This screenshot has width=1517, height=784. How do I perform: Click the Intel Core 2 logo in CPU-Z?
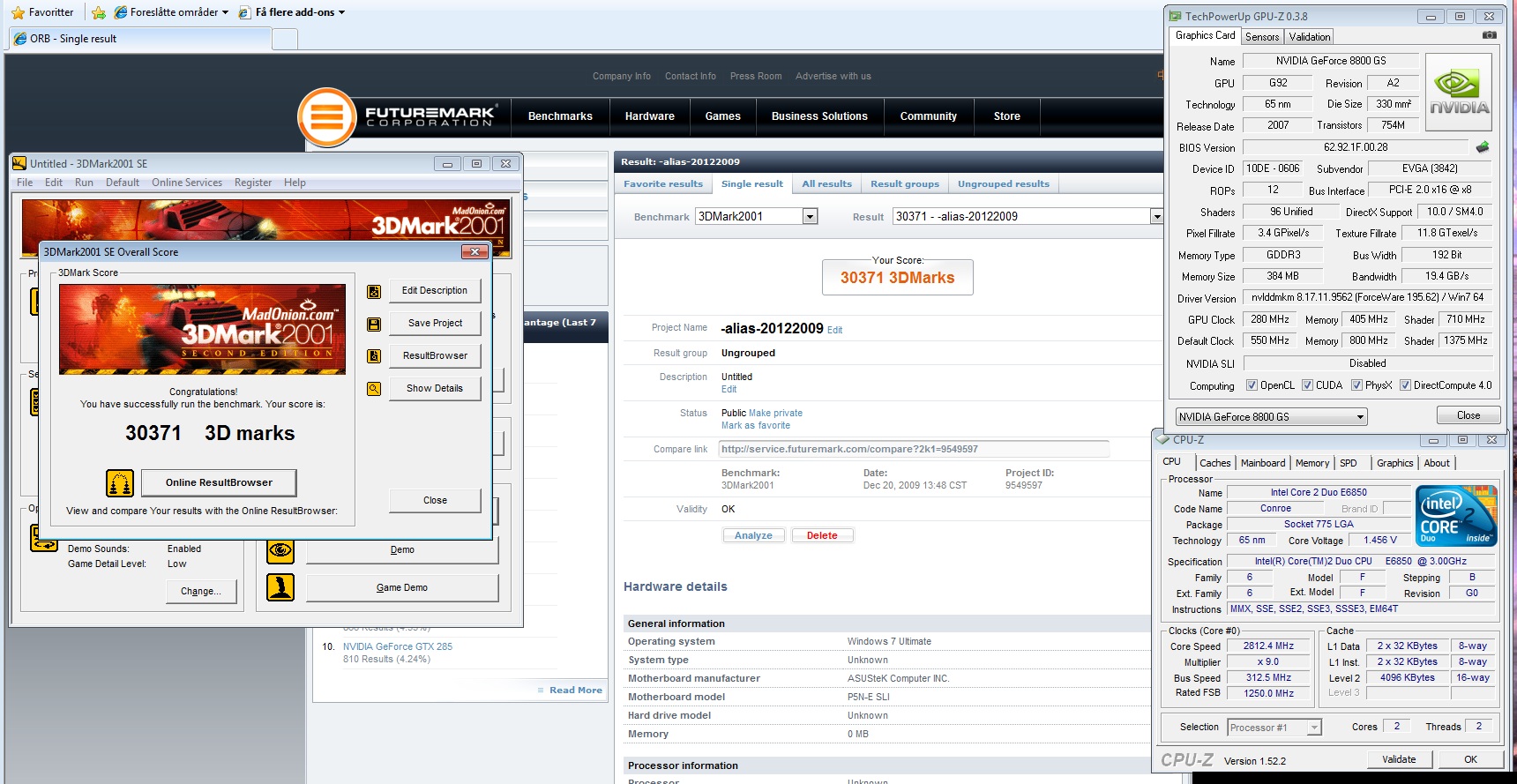coord(1456,515)
